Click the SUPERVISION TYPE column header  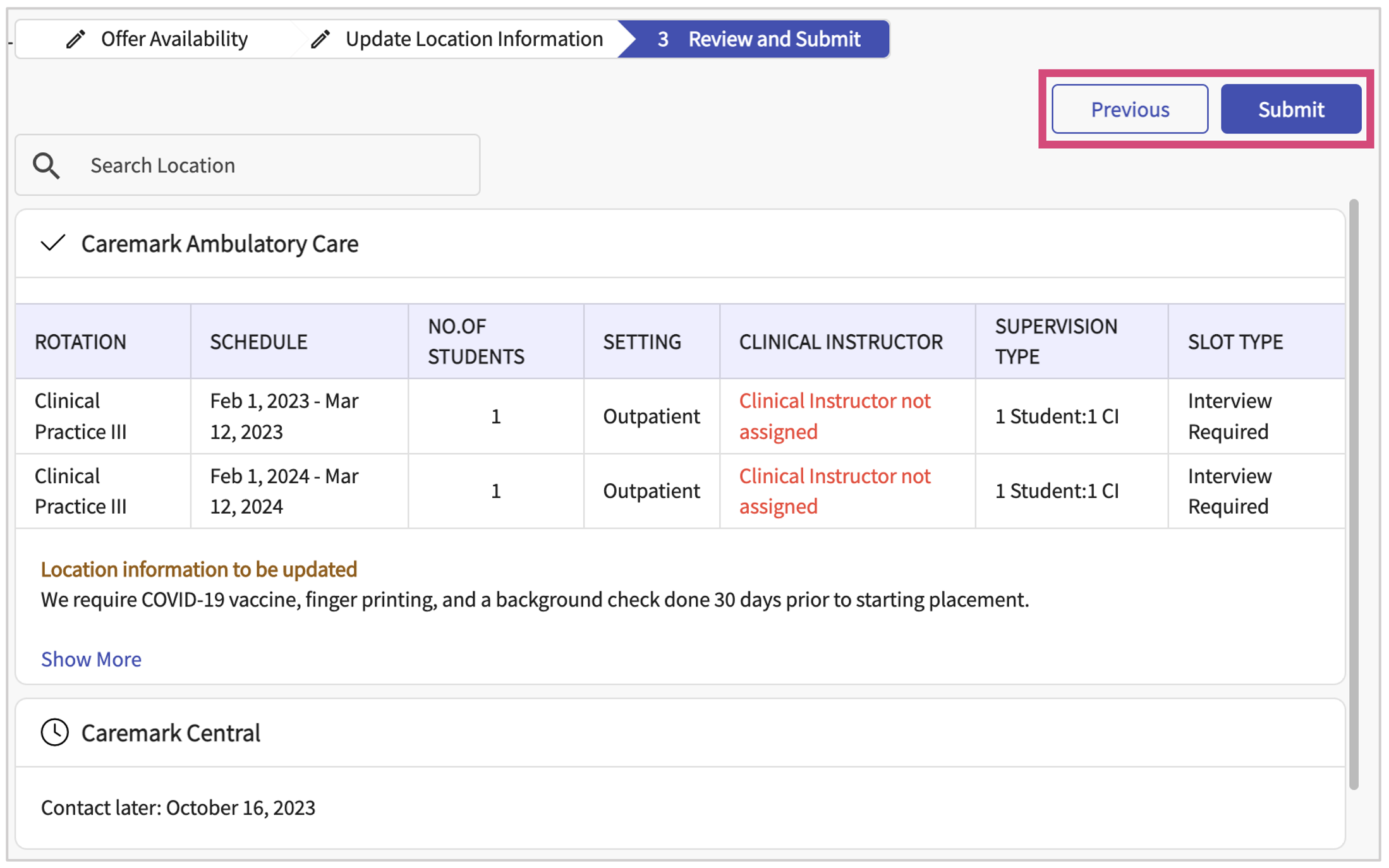[1072, 342]
